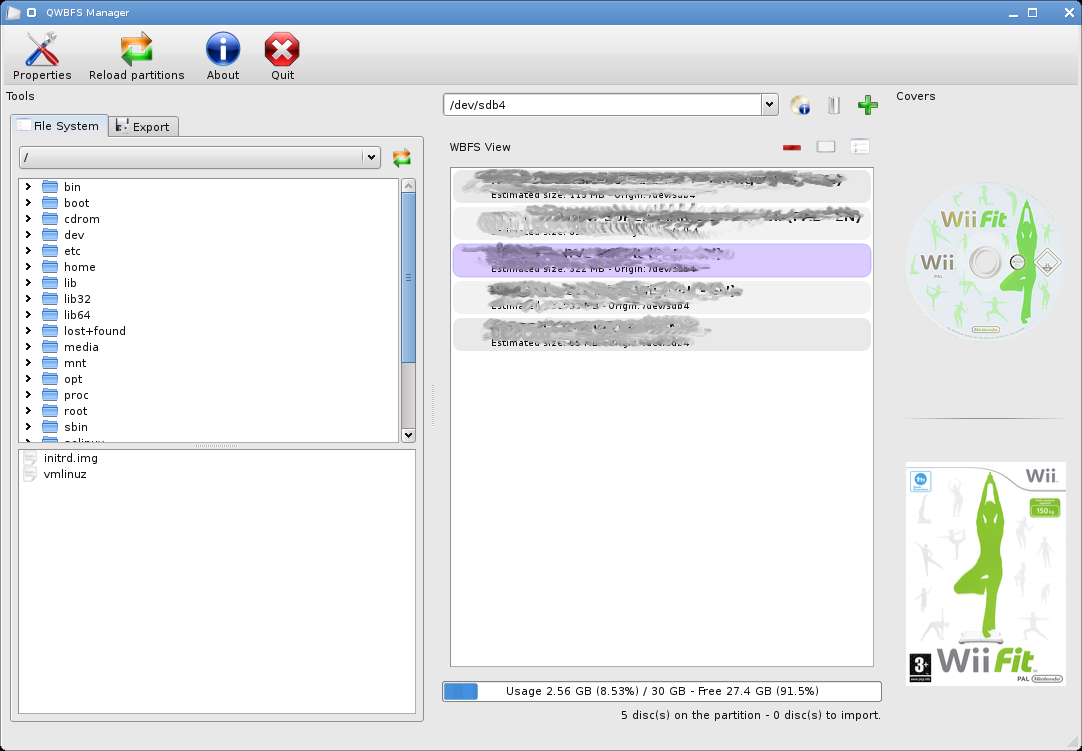Select the root folder
The width and height of the screenshot is (1082, 751).
tap(75, 411)
